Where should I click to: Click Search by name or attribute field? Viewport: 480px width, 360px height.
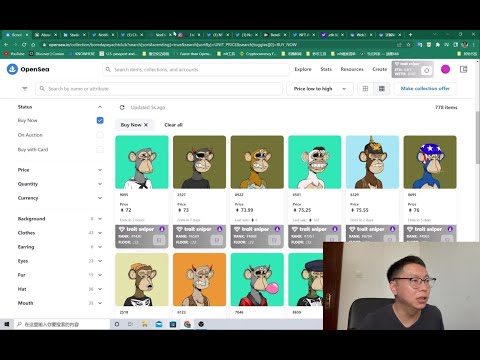159,89
